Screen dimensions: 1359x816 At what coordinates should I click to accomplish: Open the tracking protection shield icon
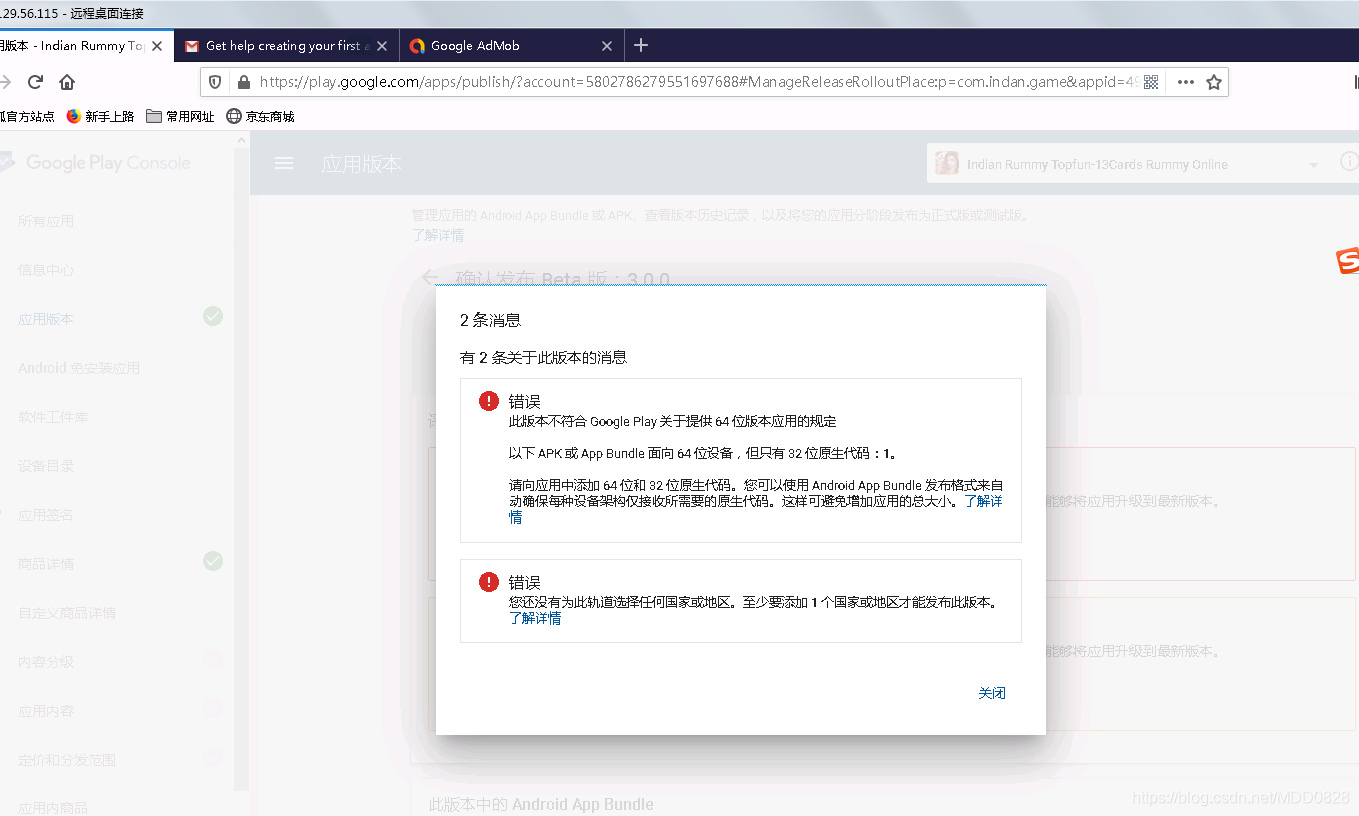pos(215,82)
